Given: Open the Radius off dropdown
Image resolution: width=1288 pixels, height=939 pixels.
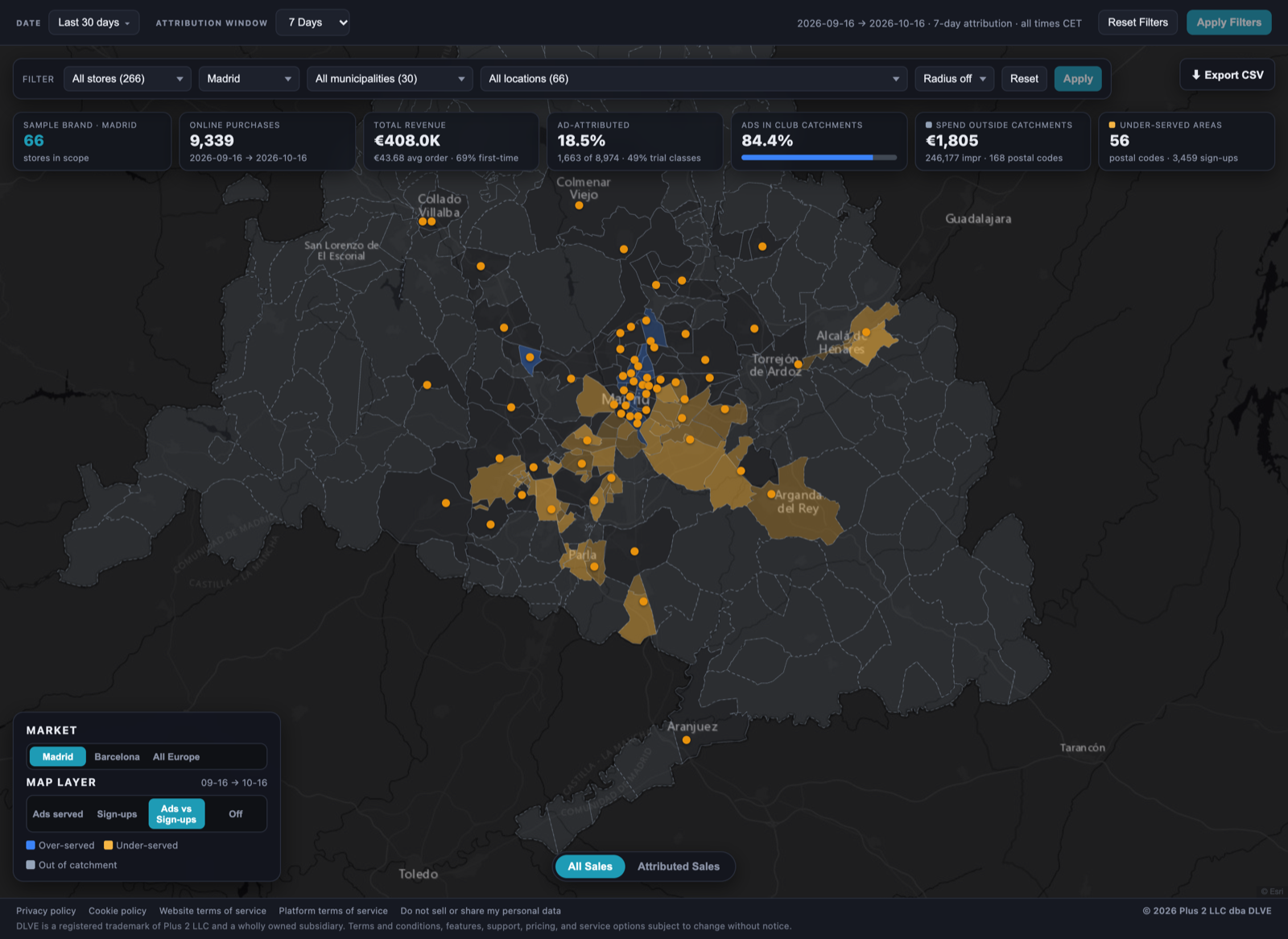Looking at the screenshot, I should [x=954, y=79].
